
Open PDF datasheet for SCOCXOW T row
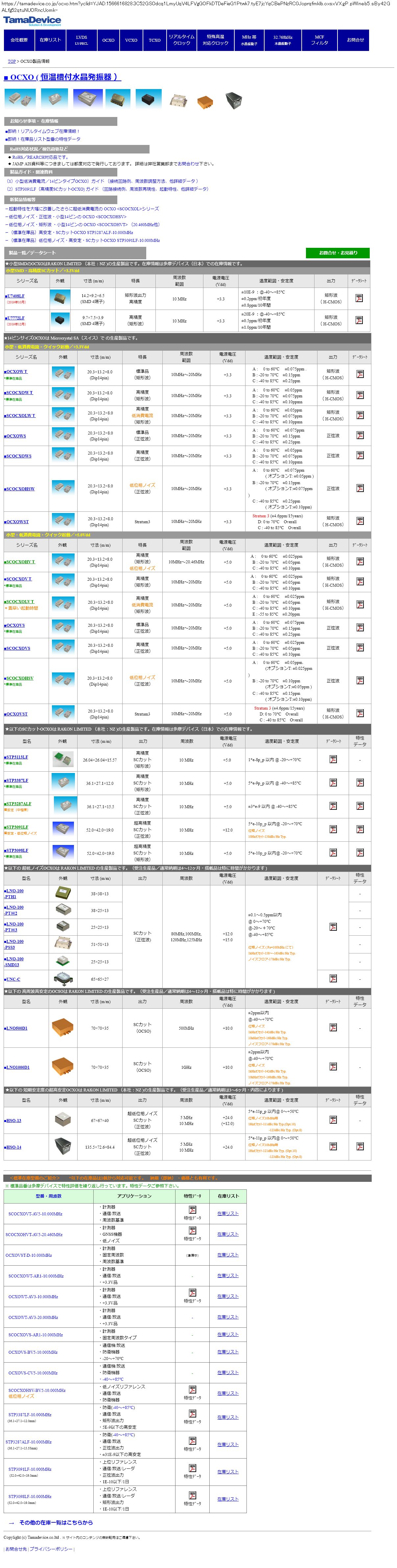click(x=360, y=395)
